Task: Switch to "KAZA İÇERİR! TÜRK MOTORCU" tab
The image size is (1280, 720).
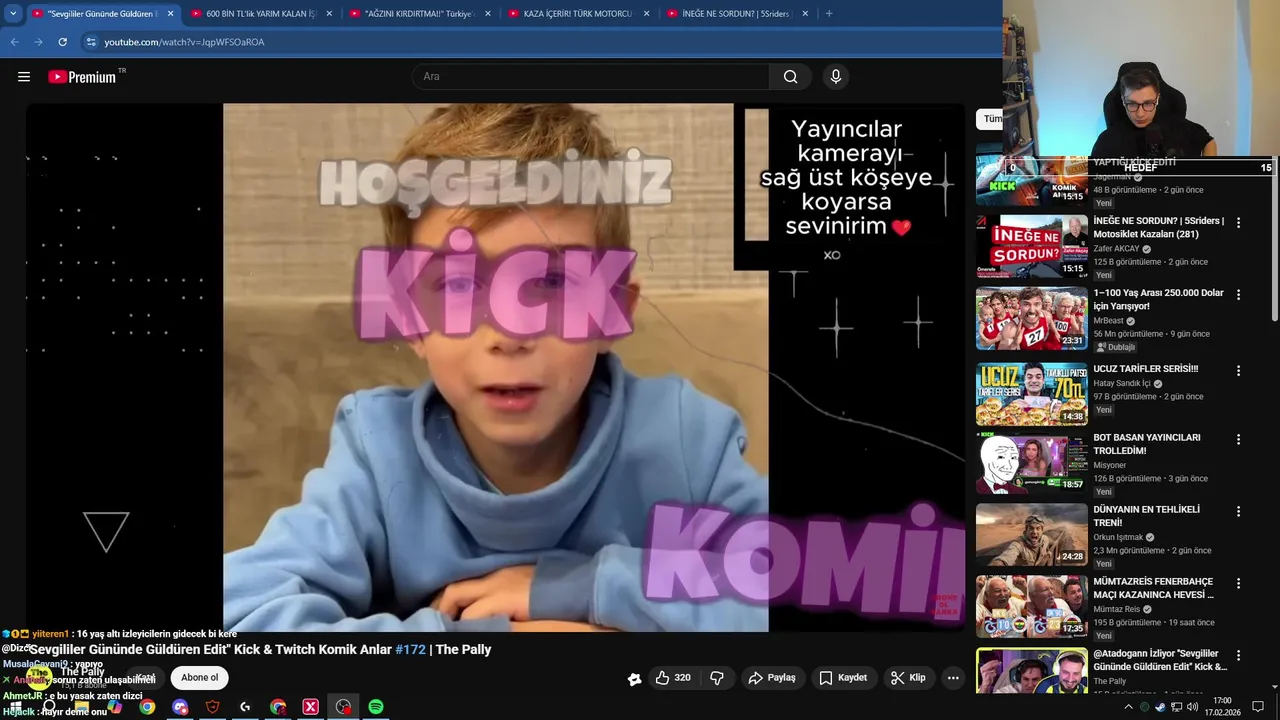Action: 579,14
